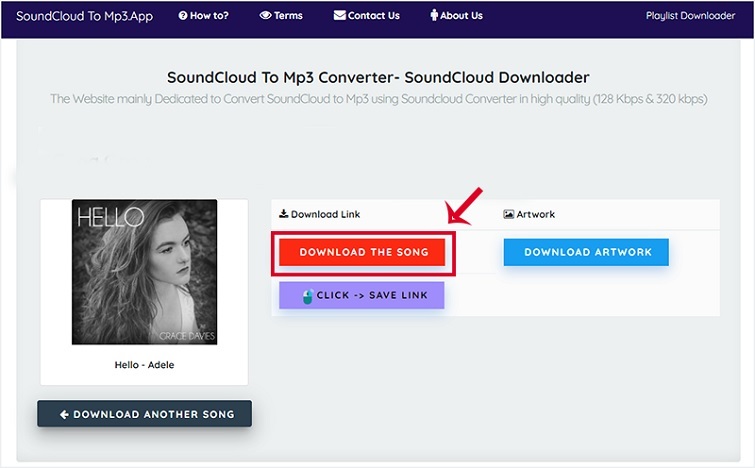Click the SoundCloud To Mp3.App site logo
The image size is (755, 468).
84,16
